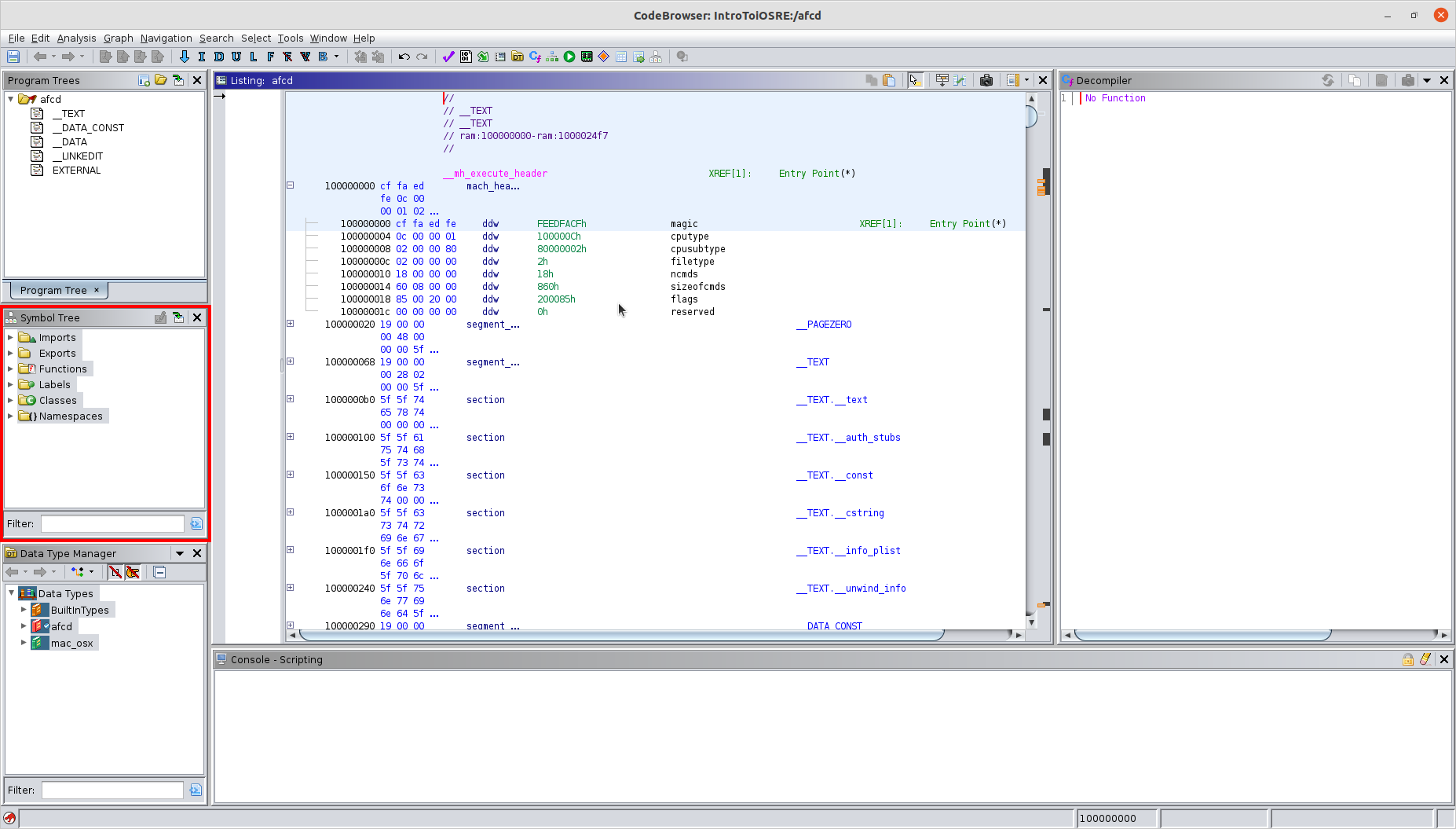Toggle Program Trees navigation sync icon

178,80
